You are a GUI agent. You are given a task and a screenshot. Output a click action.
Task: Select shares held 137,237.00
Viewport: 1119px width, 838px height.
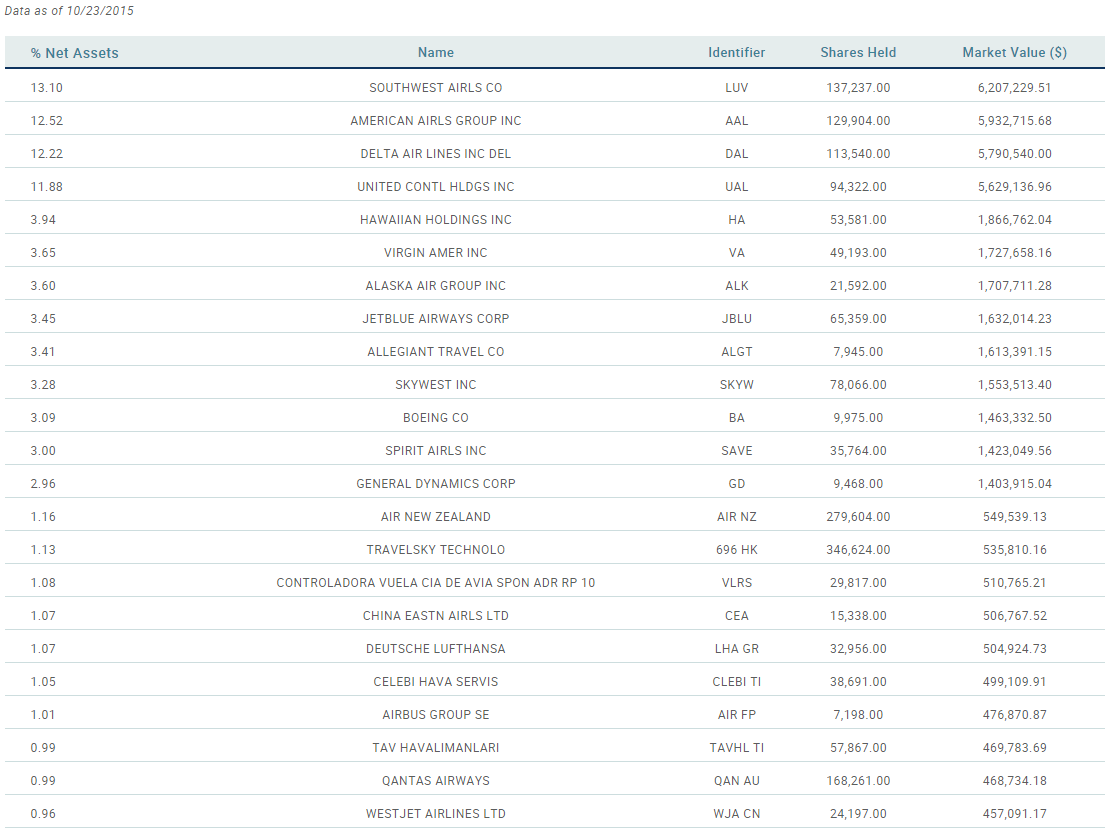click(858, 88)
